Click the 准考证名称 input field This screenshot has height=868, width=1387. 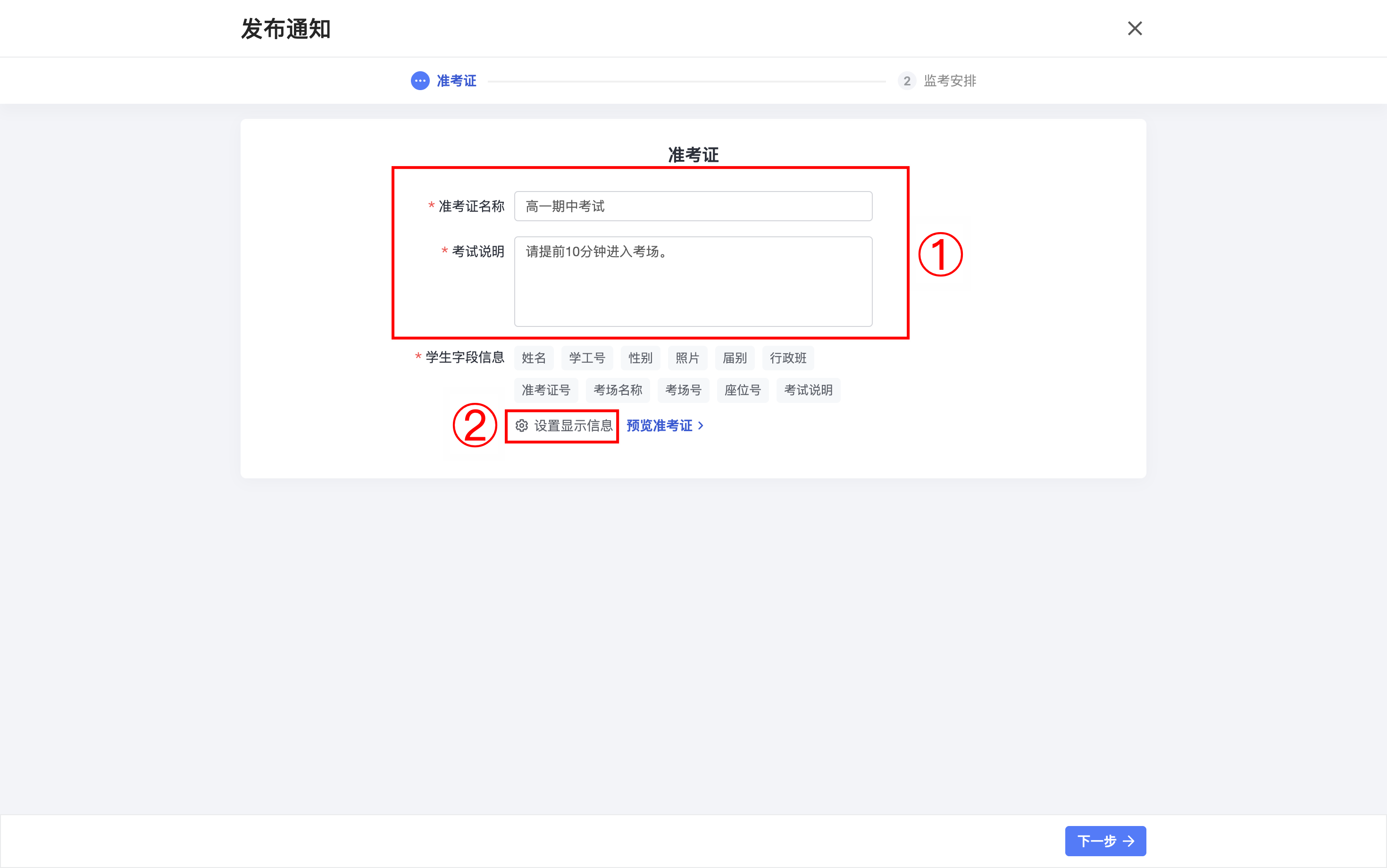(x=693, y=206)
